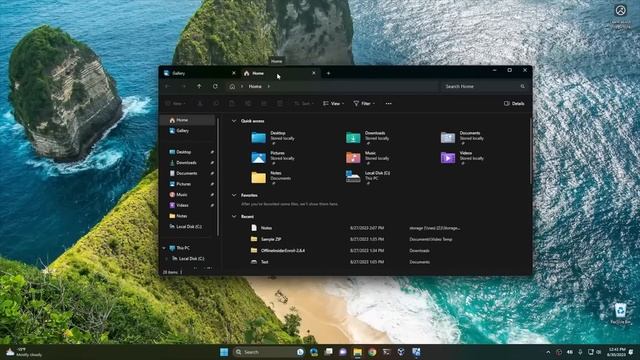Click the main pane vertical scrollbar

coord(530,151)
